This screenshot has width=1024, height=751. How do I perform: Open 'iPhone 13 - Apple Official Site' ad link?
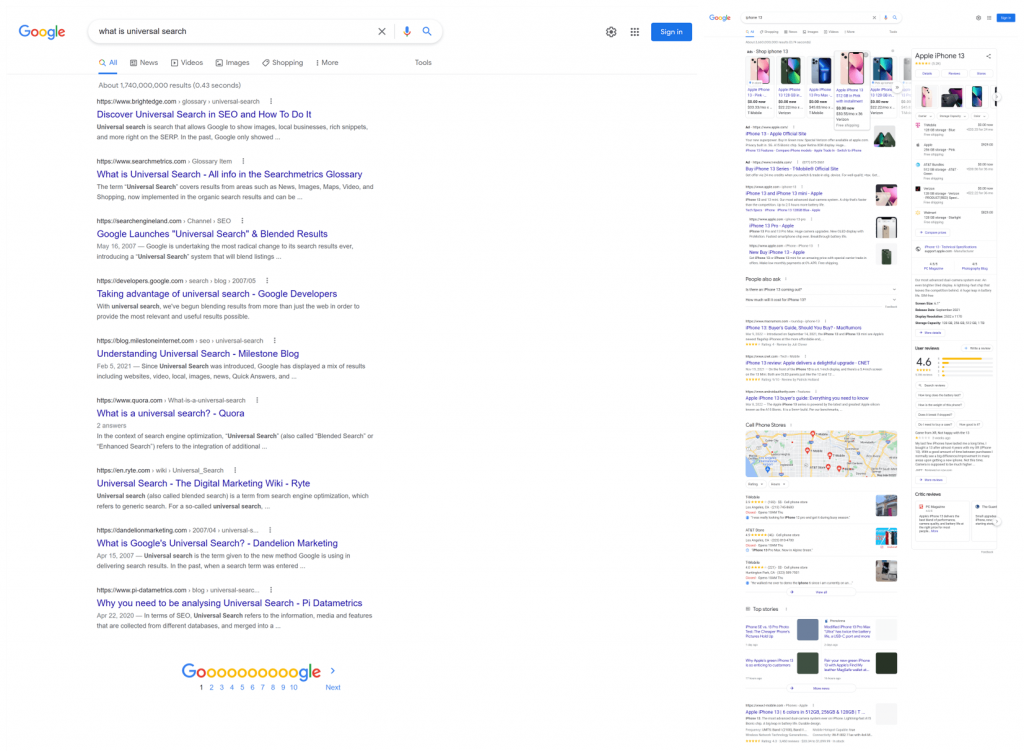pyautogui.click(x=776, y=134)
